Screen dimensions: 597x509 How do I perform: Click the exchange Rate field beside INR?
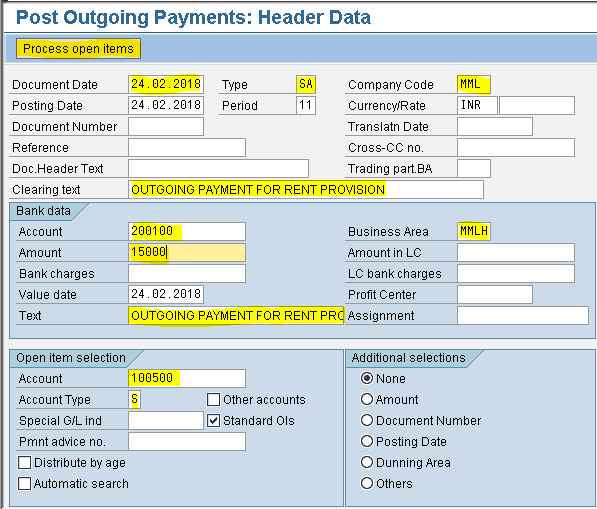coord(537,105)
